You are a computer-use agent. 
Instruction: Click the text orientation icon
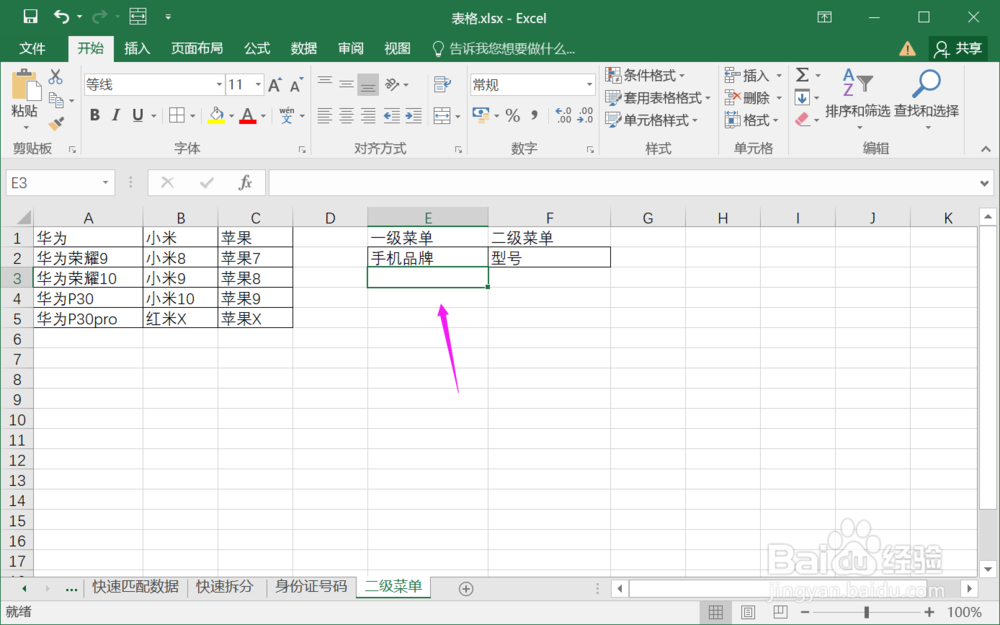coord(392,84)
